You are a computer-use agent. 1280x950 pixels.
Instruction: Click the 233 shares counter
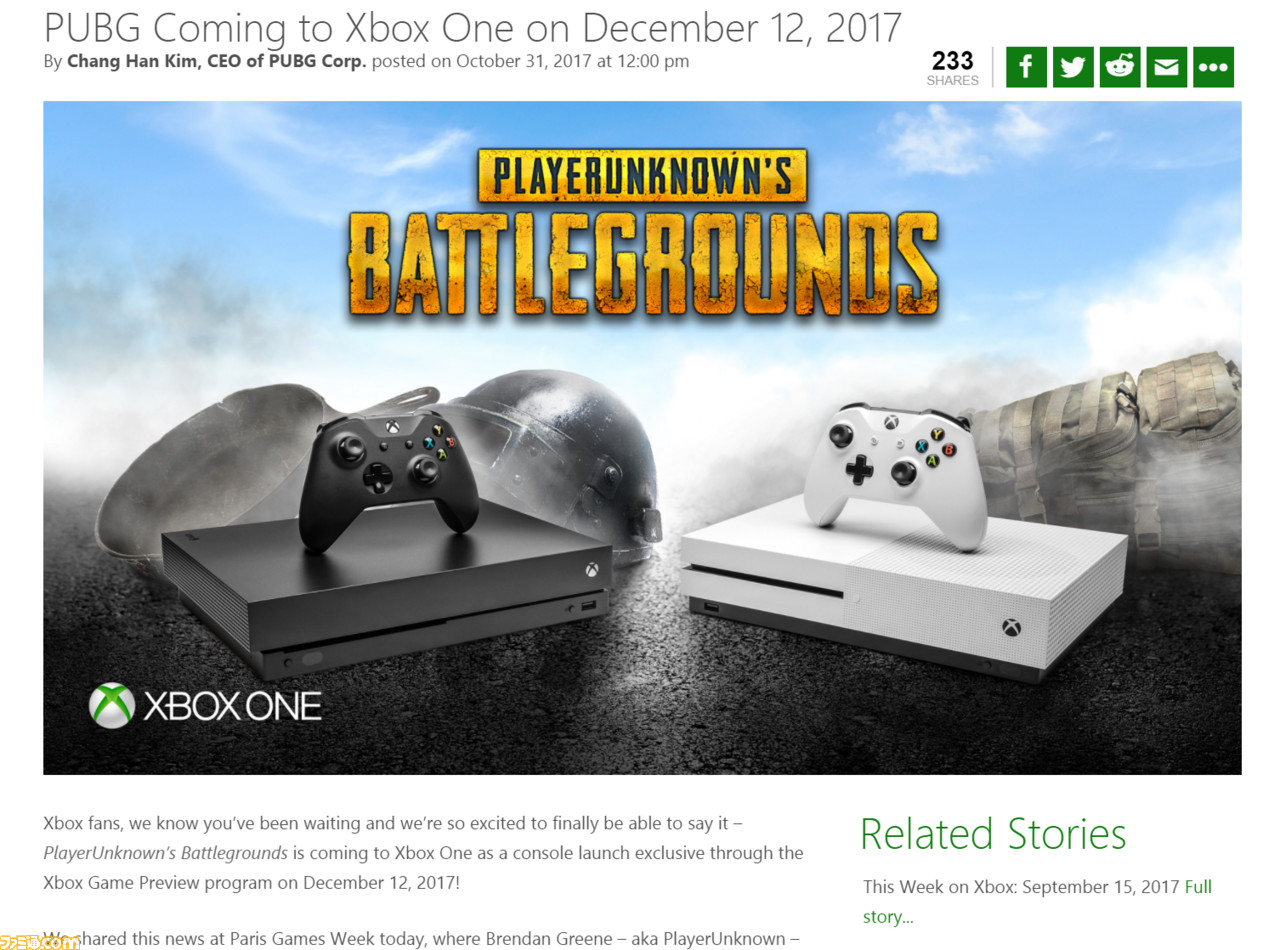pyautogui.click(x=952, y=67)
